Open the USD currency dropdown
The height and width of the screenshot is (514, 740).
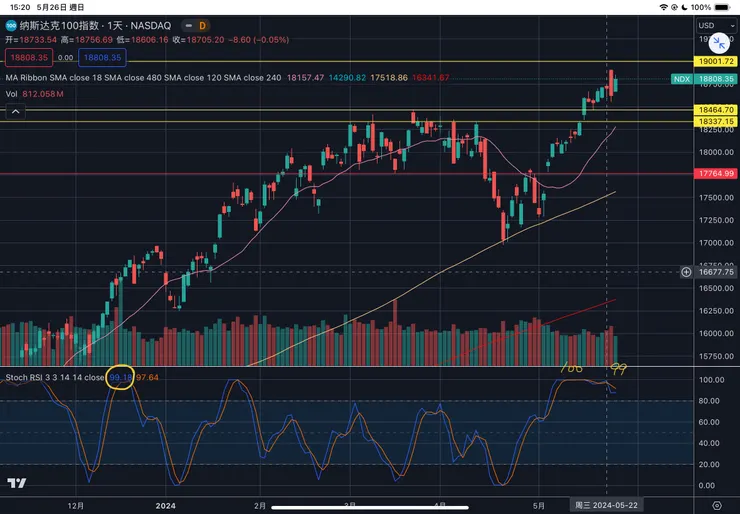(717, 25)
